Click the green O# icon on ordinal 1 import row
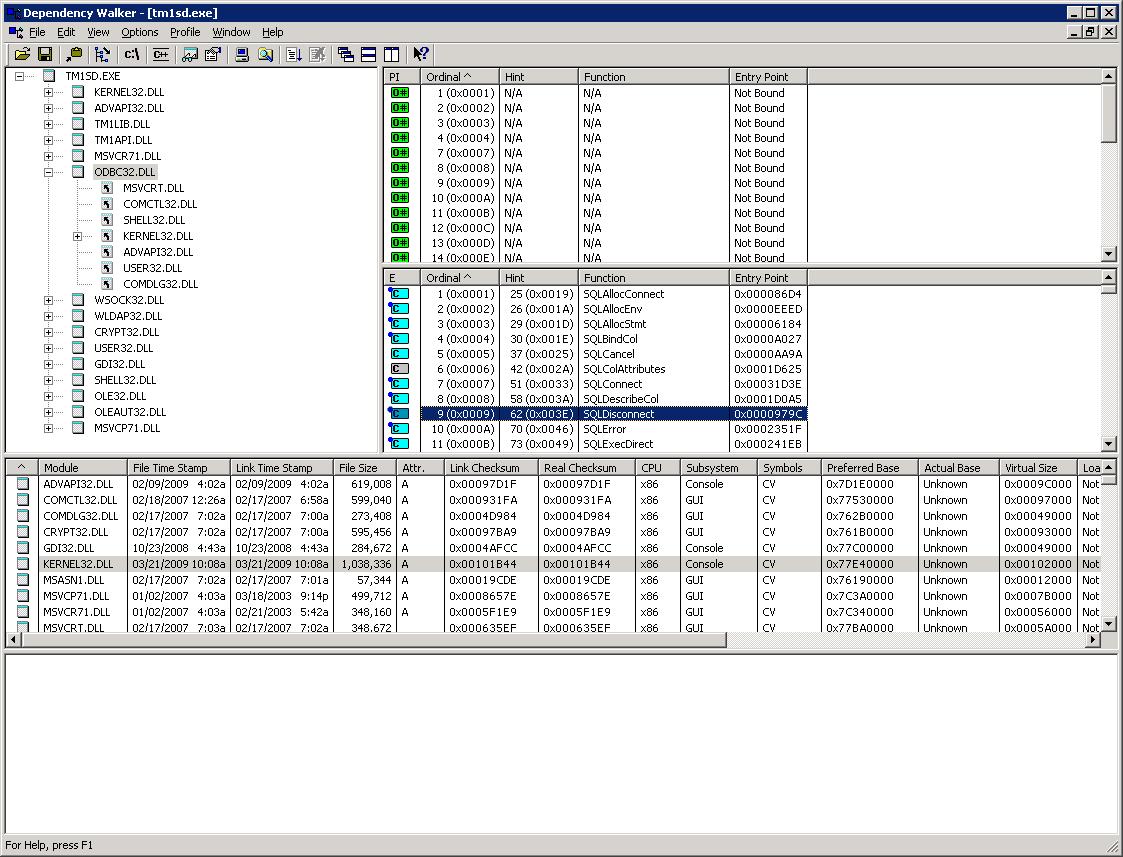Viewport: 1123px width, 857px height. coord(400,92)
